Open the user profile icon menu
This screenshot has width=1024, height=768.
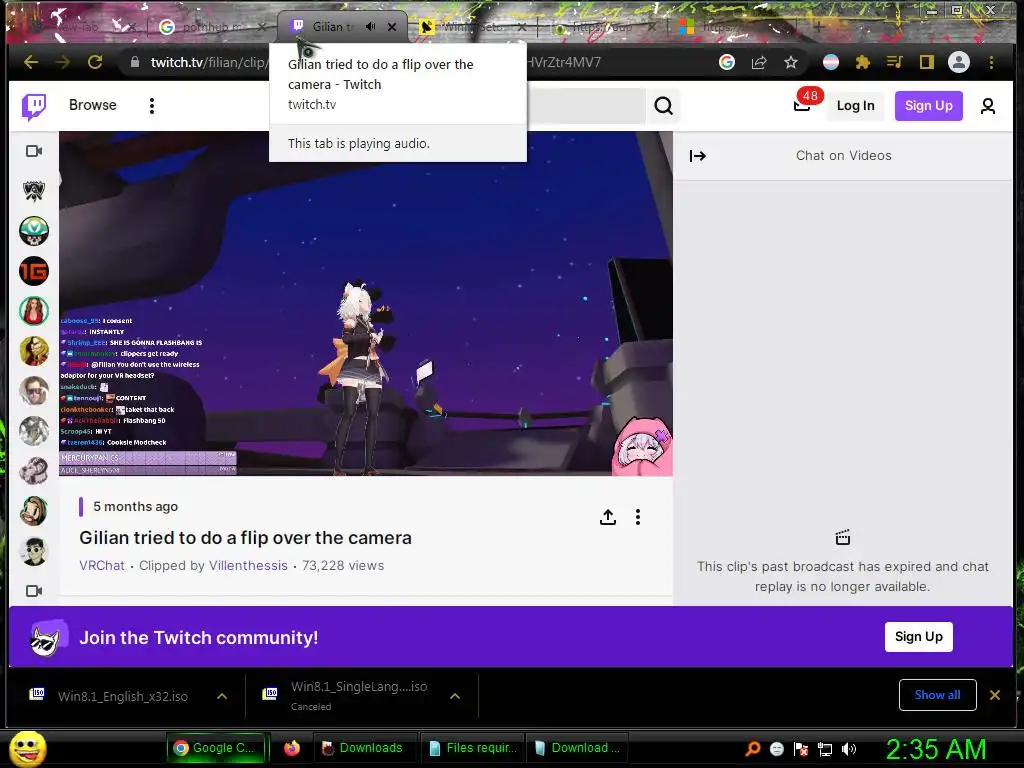pos(988,106)
